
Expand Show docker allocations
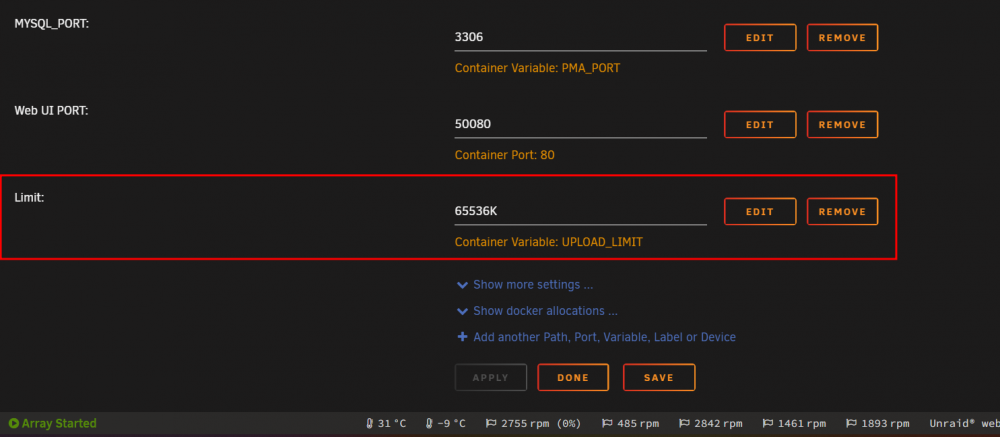pos(545,311)
